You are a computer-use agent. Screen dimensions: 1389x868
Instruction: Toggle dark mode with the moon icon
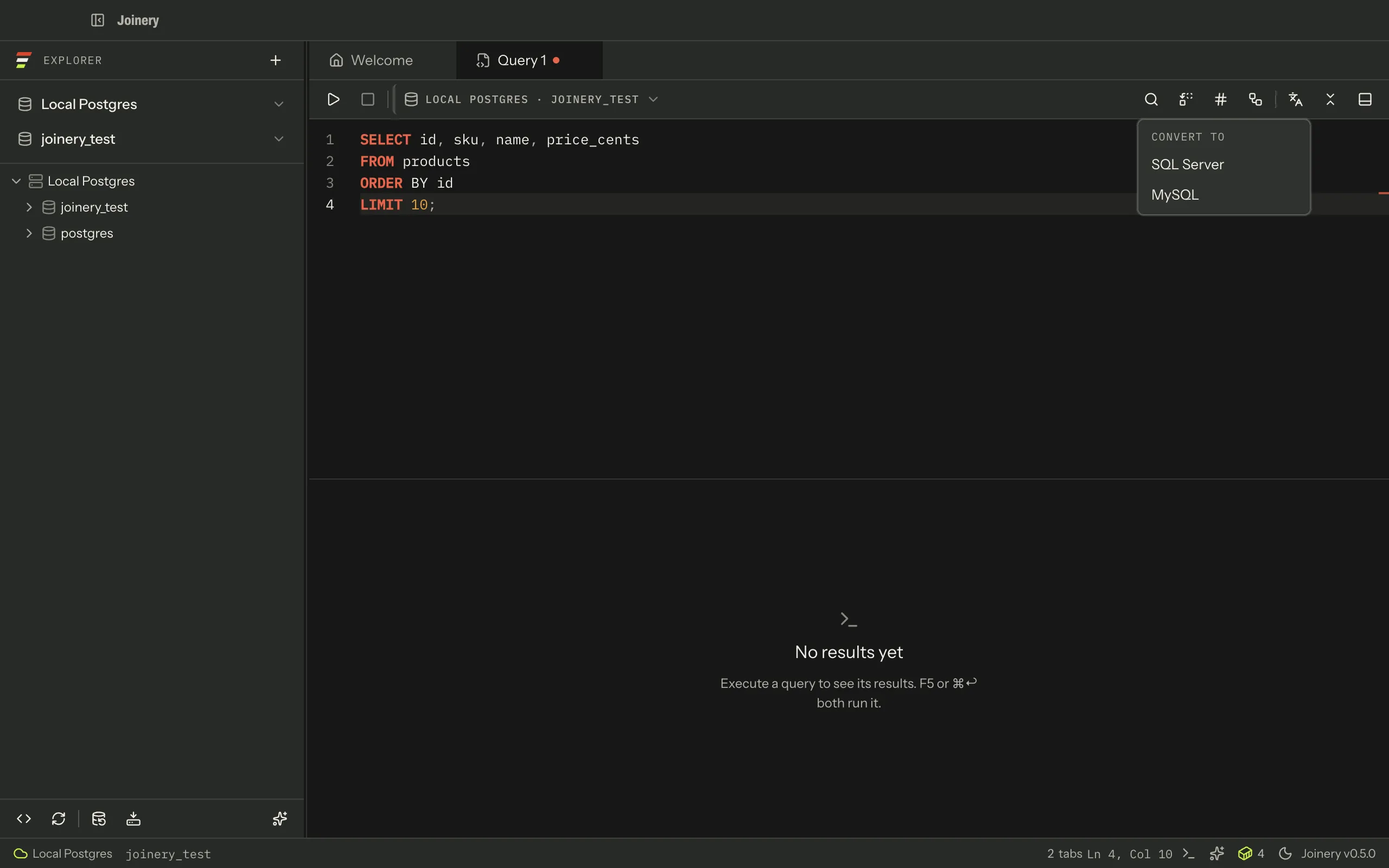(1285, 854)
